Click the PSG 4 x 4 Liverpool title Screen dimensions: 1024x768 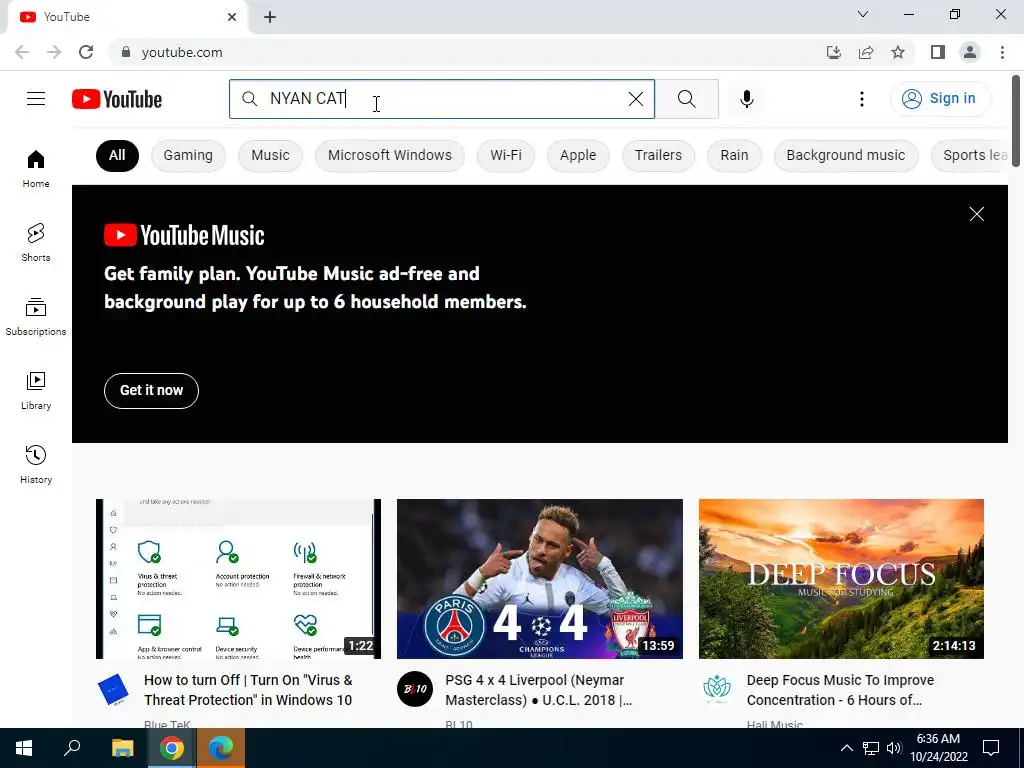tap(539, 690)
